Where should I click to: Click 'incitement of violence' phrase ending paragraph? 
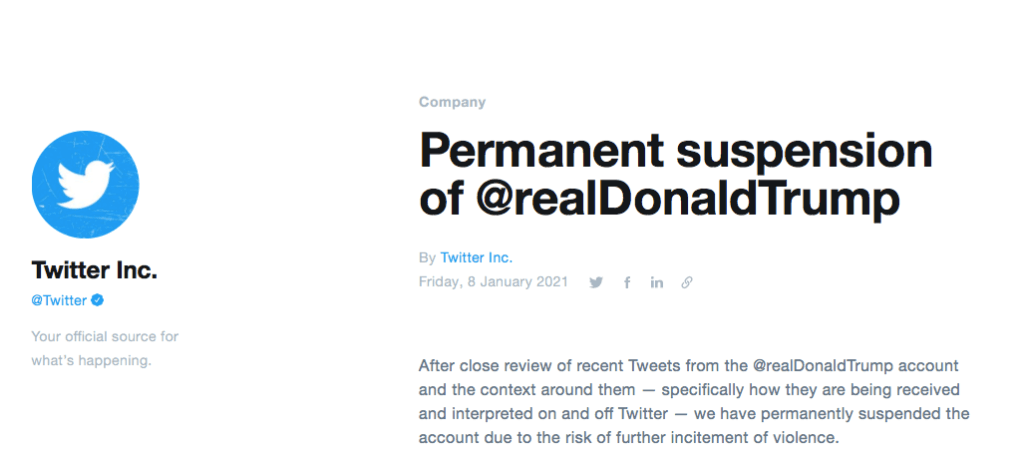tap(771, 438)
